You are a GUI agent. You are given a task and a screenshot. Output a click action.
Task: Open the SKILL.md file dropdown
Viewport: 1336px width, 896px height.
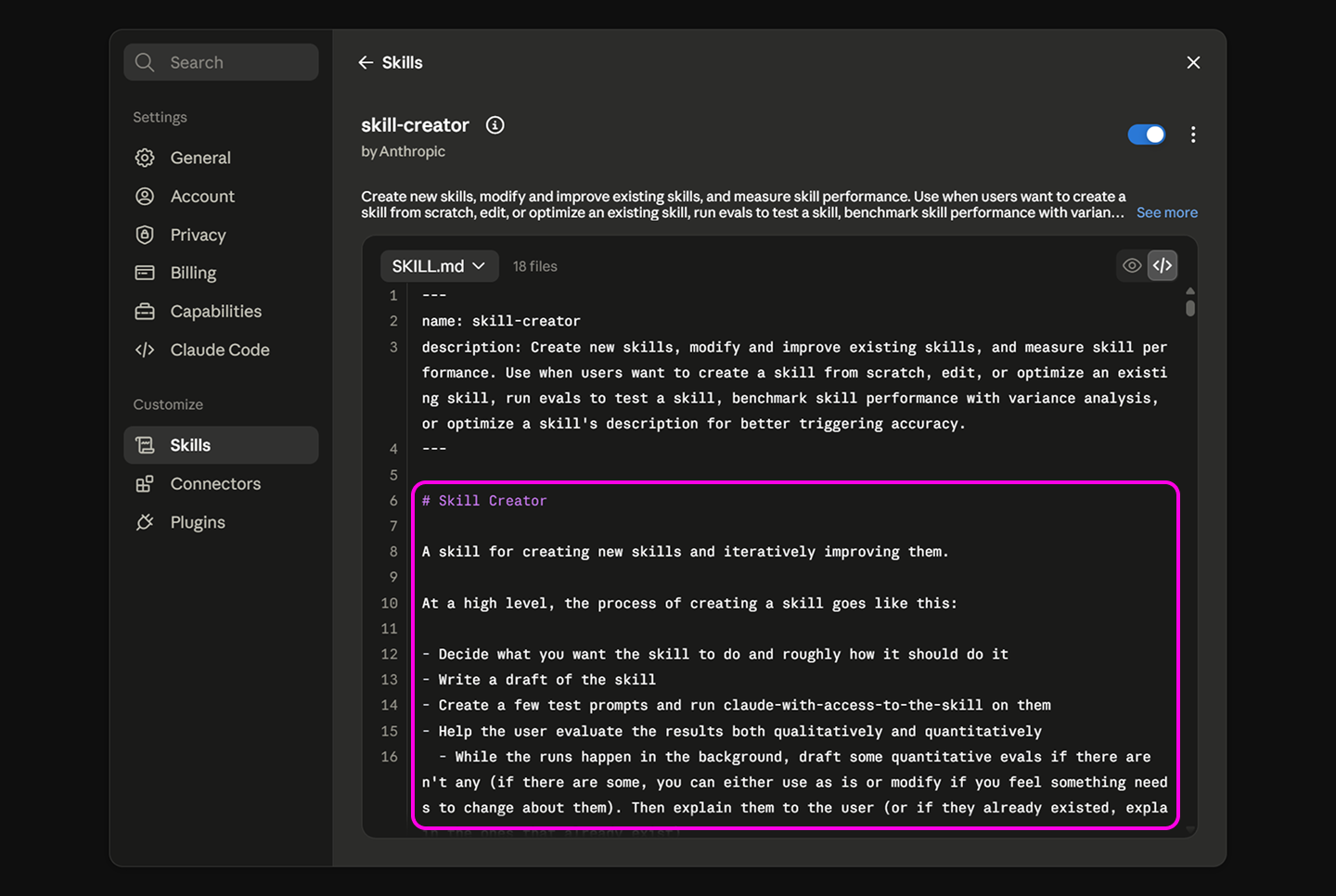click(x=439, y=266)
